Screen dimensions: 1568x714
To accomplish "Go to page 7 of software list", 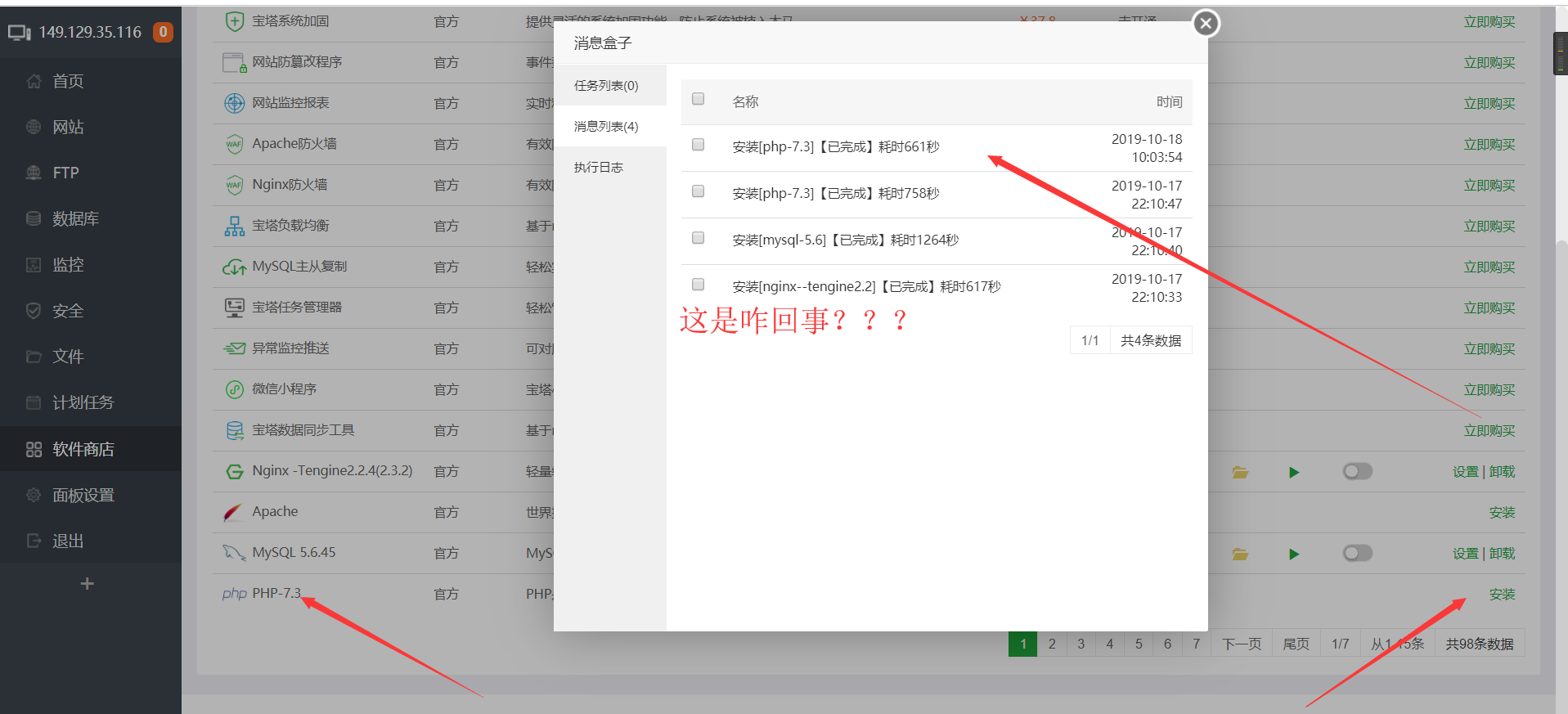I will [x=1196, y=644].
